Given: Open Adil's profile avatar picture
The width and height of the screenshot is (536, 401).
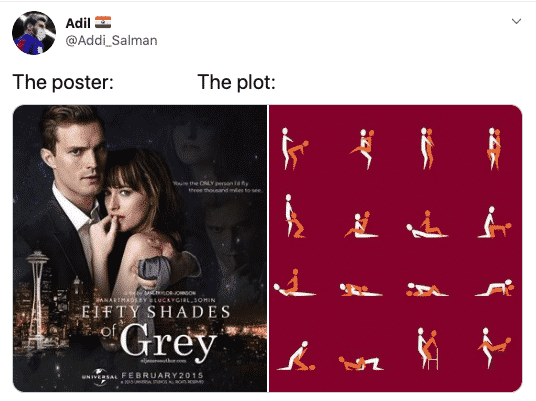Looking at the screenshot, I should click(34, 33).
